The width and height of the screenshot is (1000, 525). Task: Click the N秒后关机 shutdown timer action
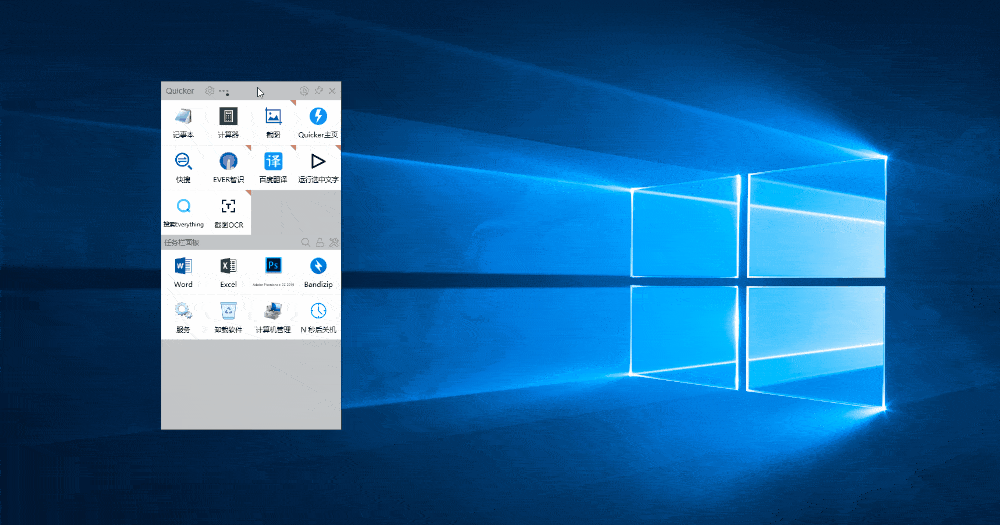click(x=318, y=317)
